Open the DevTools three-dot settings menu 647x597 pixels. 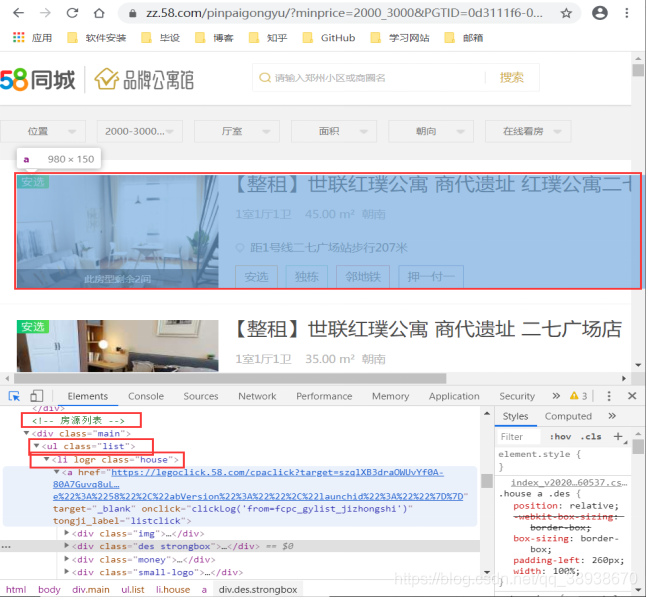tap(609, 396)
